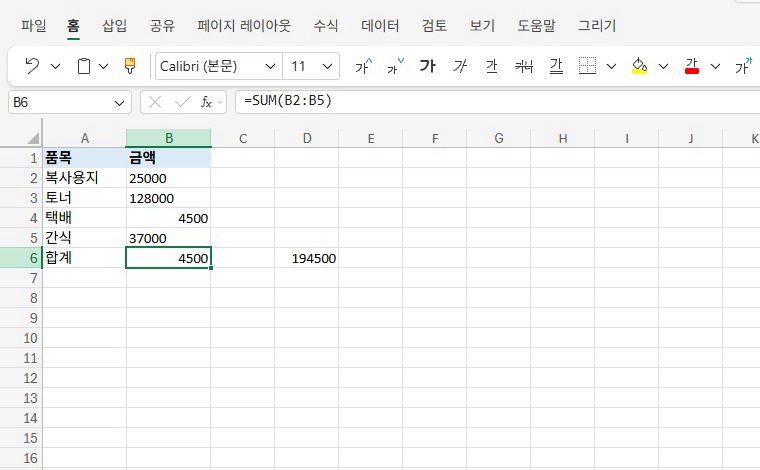Select the cell containing 128000
The image size is (760, 470).
pyautogui.click(x=169, y=198)
